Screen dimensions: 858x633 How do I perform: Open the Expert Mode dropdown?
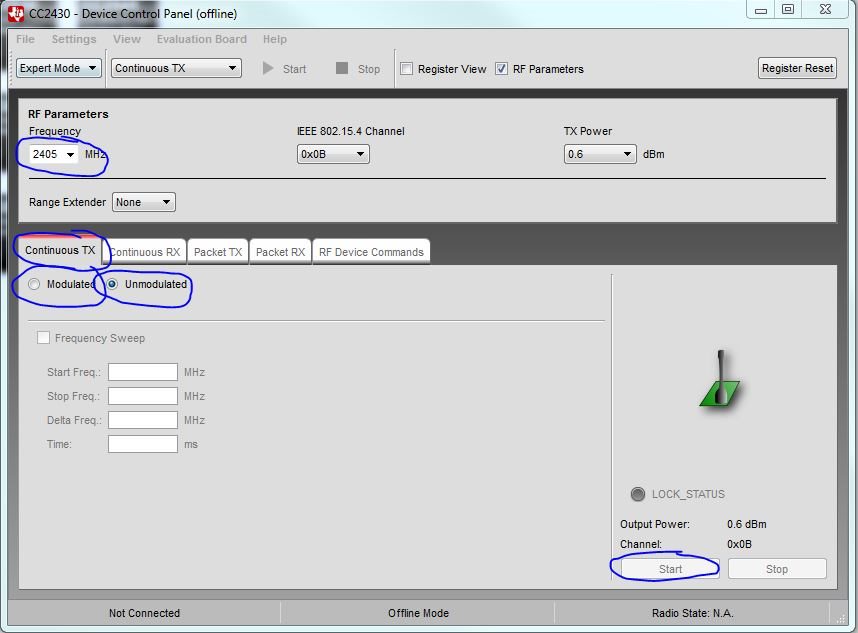point(59,68)
